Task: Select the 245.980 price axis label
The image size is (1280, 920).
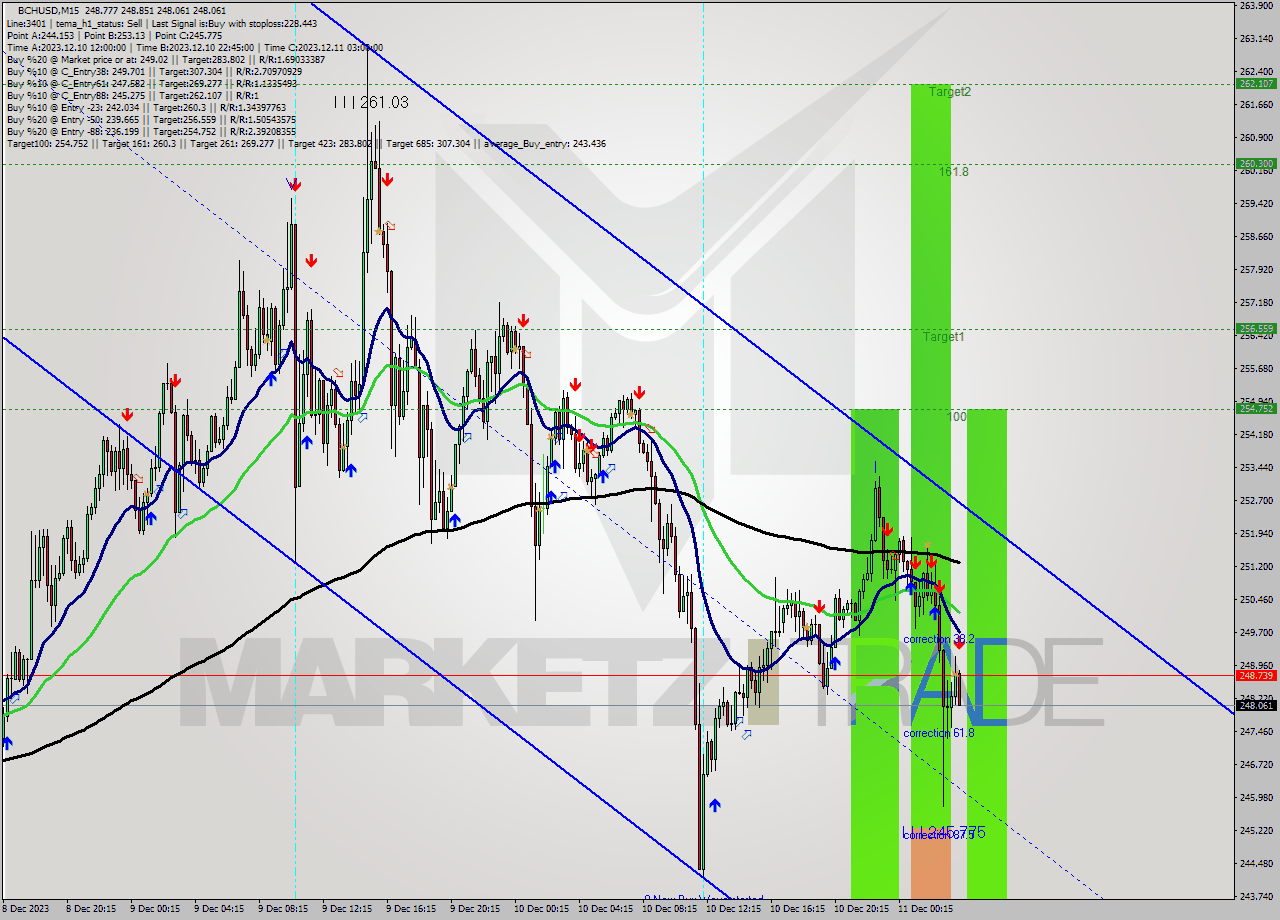Action: [1255, 797]
